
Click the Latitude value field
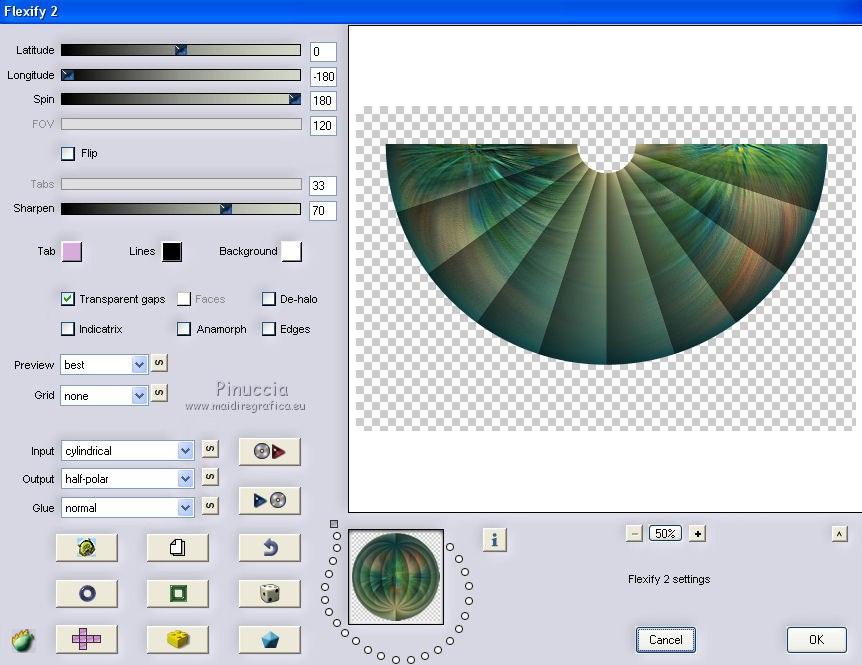point(323,52)
